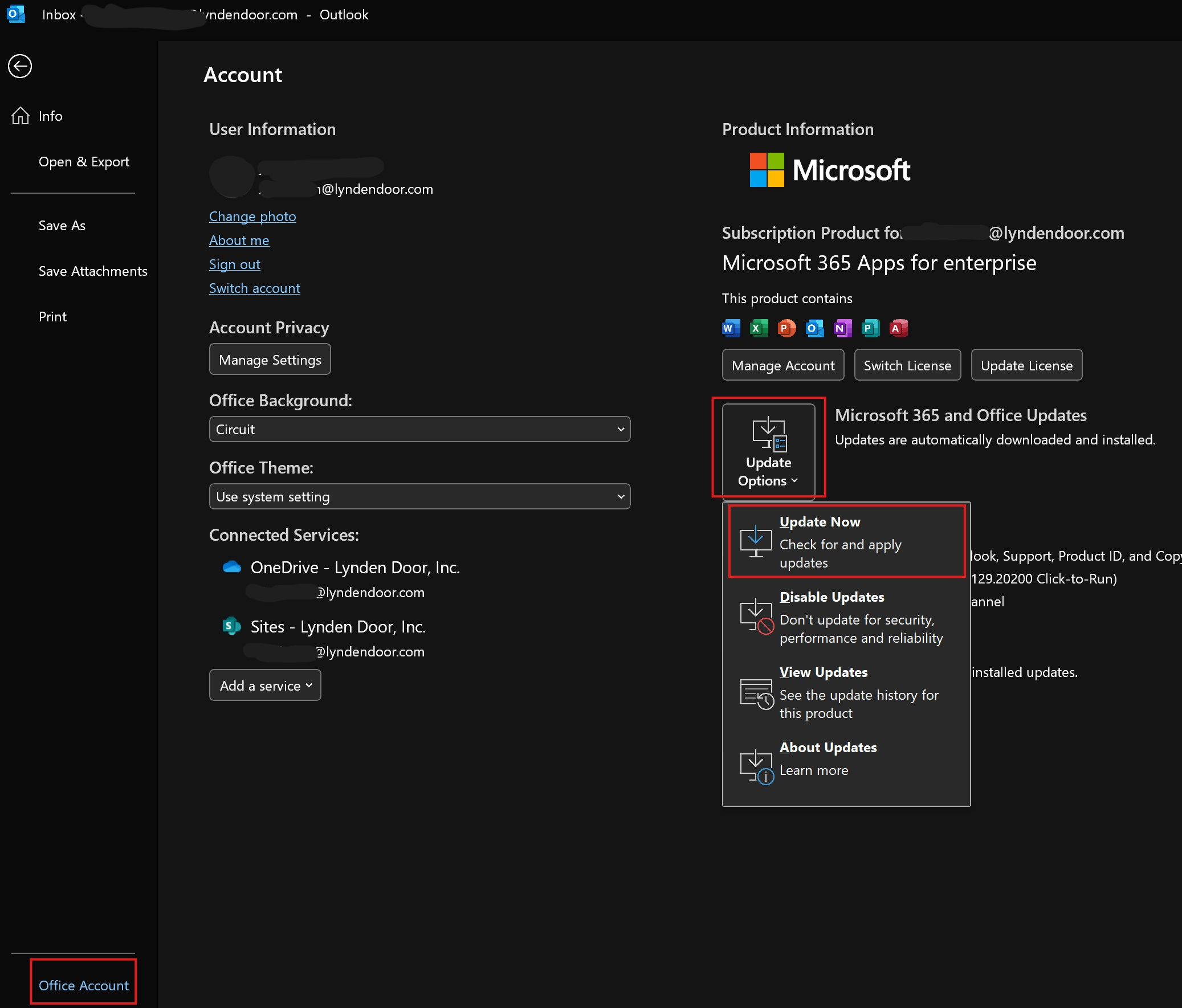Click OneDrive - Lynden Door, Inc. text
This screenshot has height=1008, width=1182.
355,567
